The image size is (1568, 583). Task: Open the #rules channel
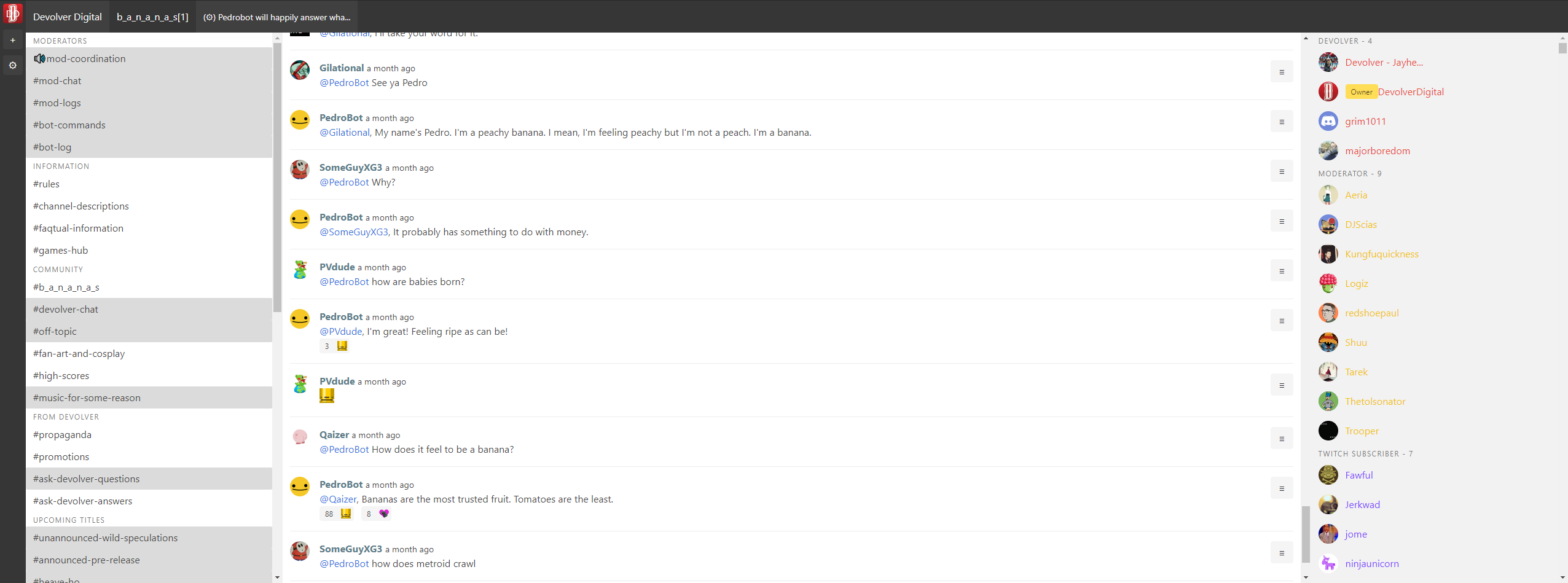(x=149, y=184)
